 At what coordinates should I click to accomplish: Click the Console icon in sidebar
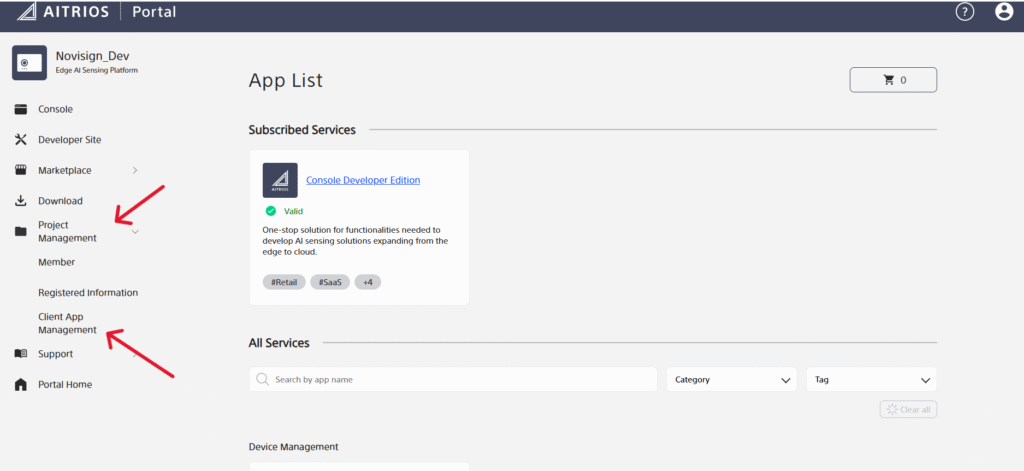coord(21,109)
